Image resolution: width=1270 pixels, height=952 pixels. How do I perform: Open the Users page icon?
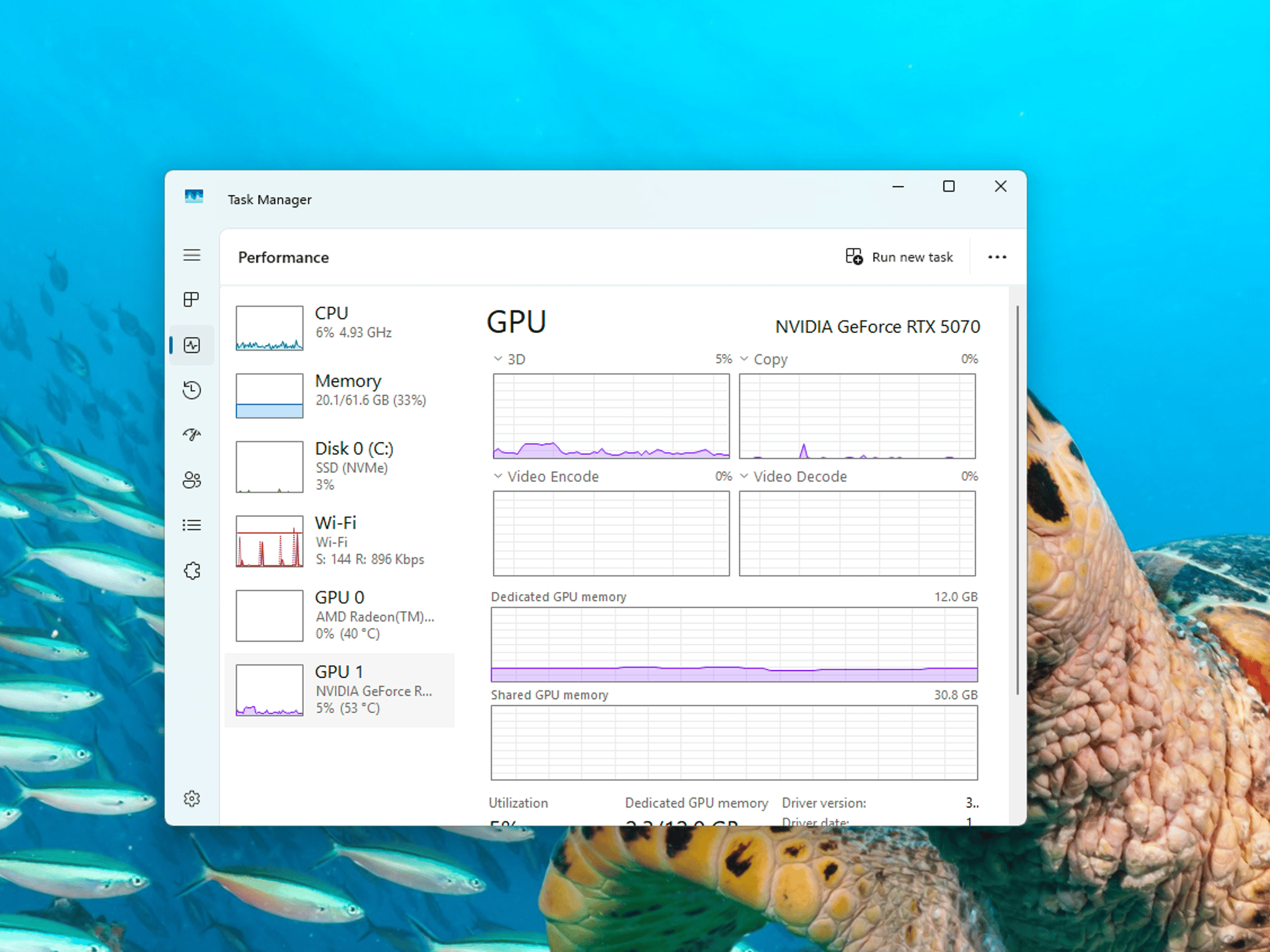click(192, 480)
